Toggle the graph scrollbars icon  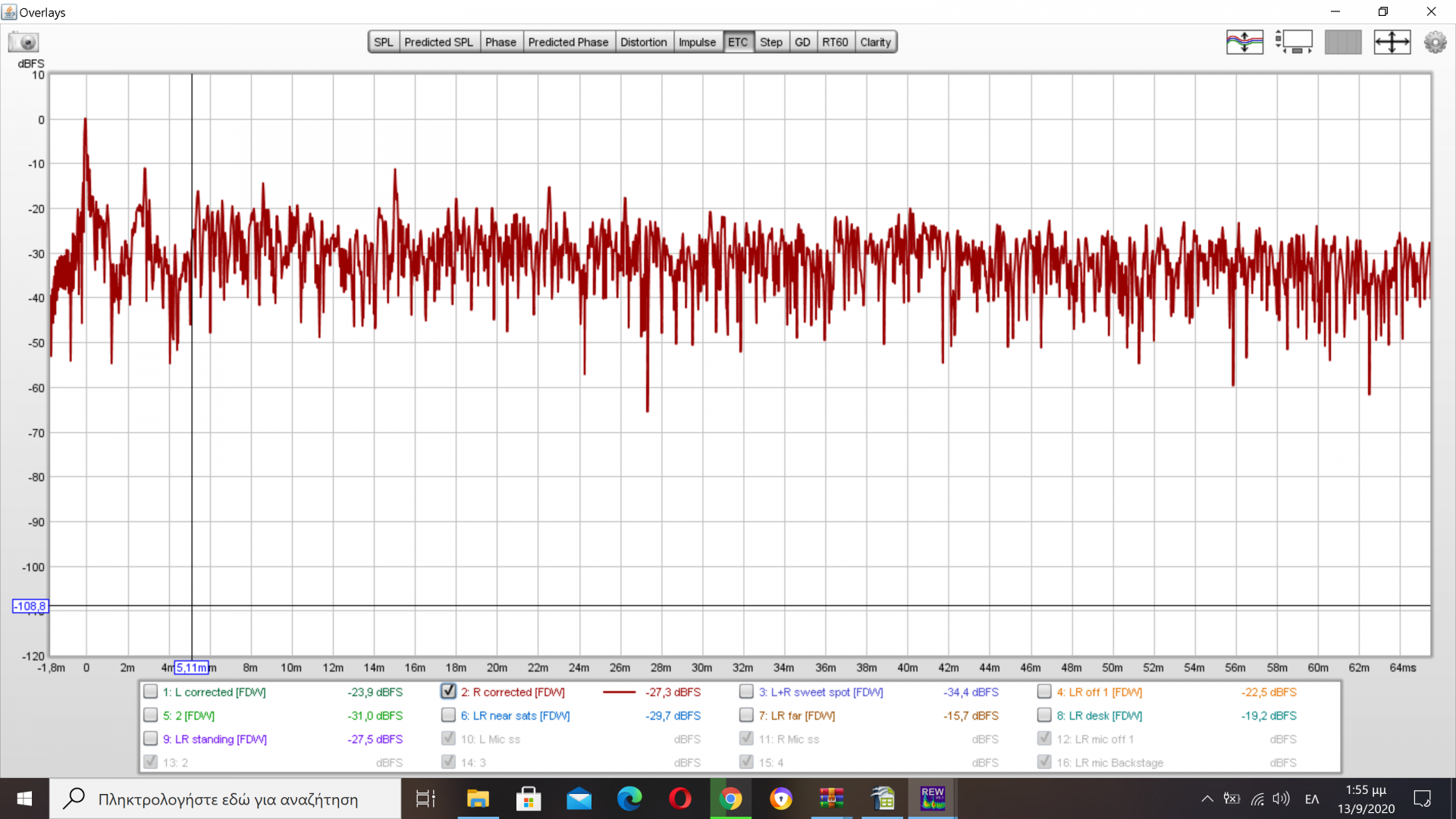click(x=1294, y=42)
